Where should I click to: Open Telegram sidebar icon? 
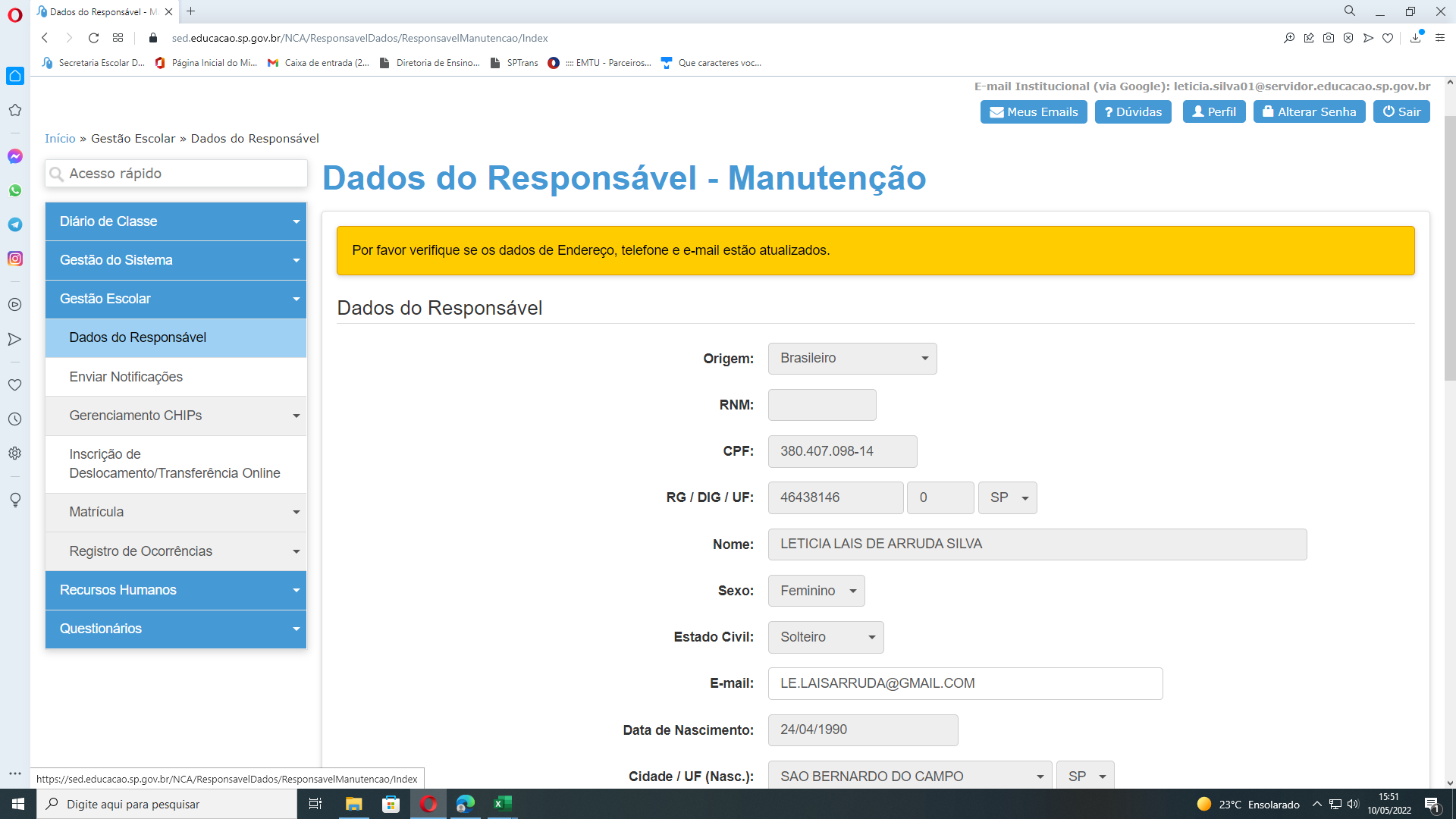tap(15, 224)
